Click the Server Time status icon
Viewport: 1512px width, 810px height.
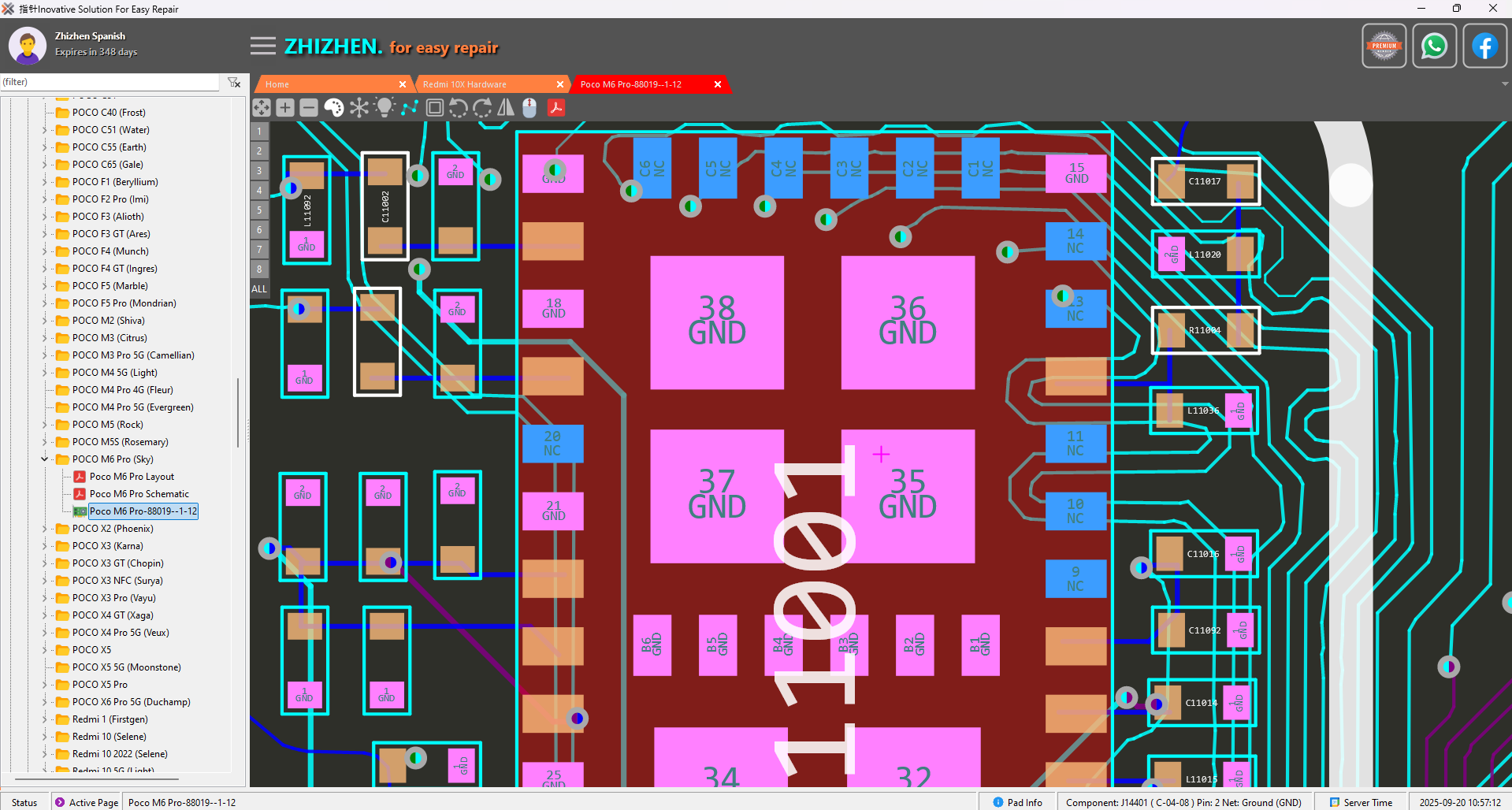(1335, 802)
